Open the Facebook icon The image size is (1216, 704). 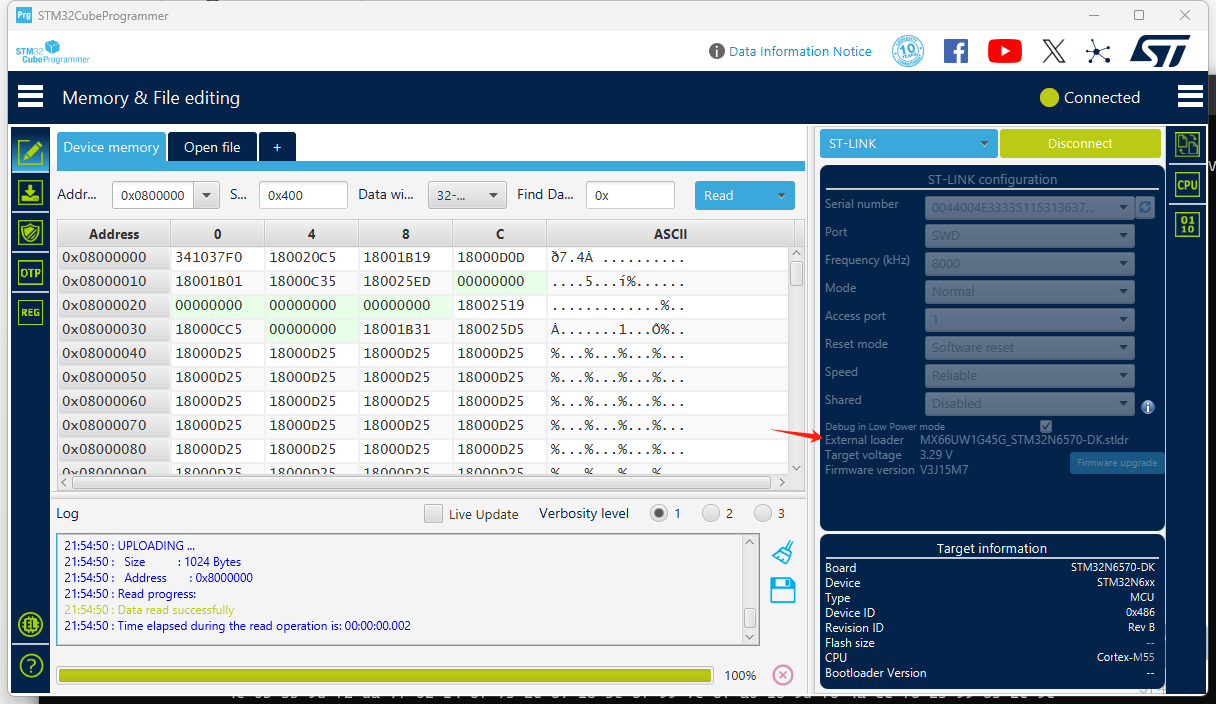pyautogui.click(x=956, y=51)
